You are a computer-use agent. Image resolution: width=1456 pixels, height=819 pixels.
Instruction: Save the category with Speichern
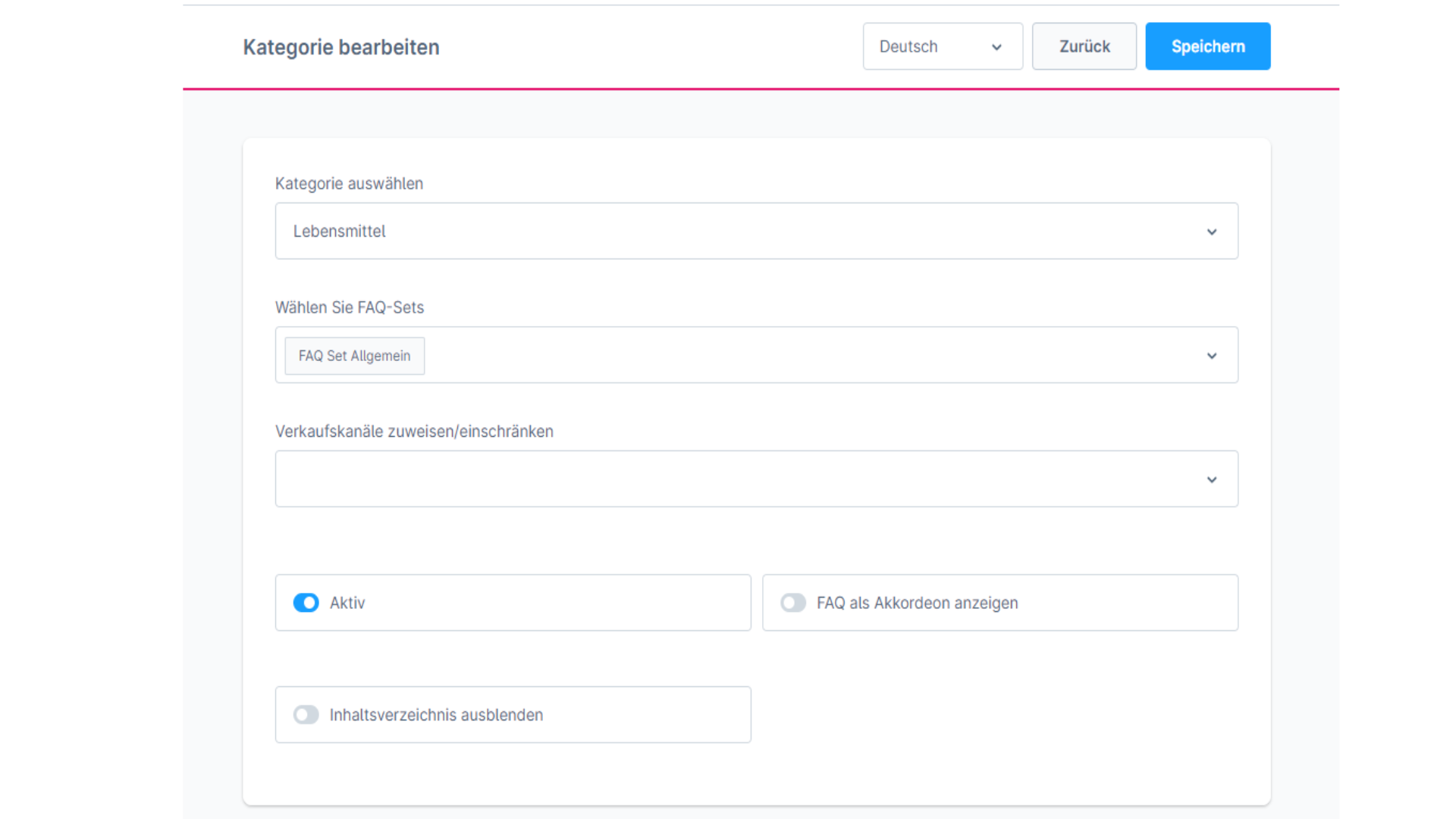tap(1207, 46)
